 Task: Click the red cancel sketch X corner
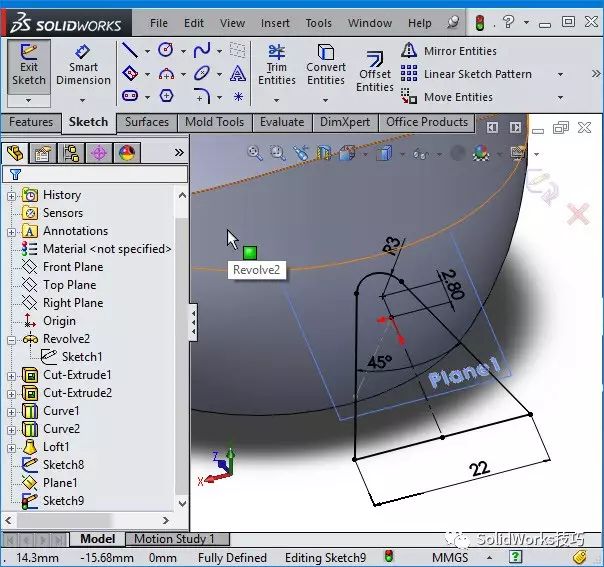point(578,213)
